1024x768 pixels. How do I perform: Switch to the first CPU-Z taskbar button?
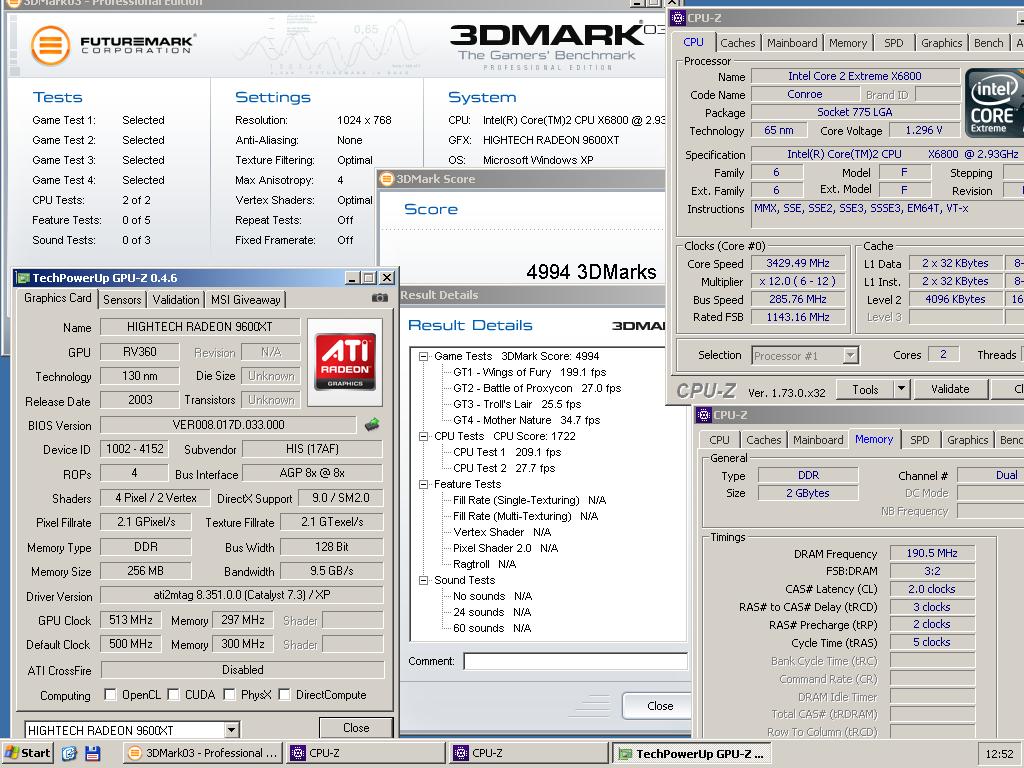point(366,753)
